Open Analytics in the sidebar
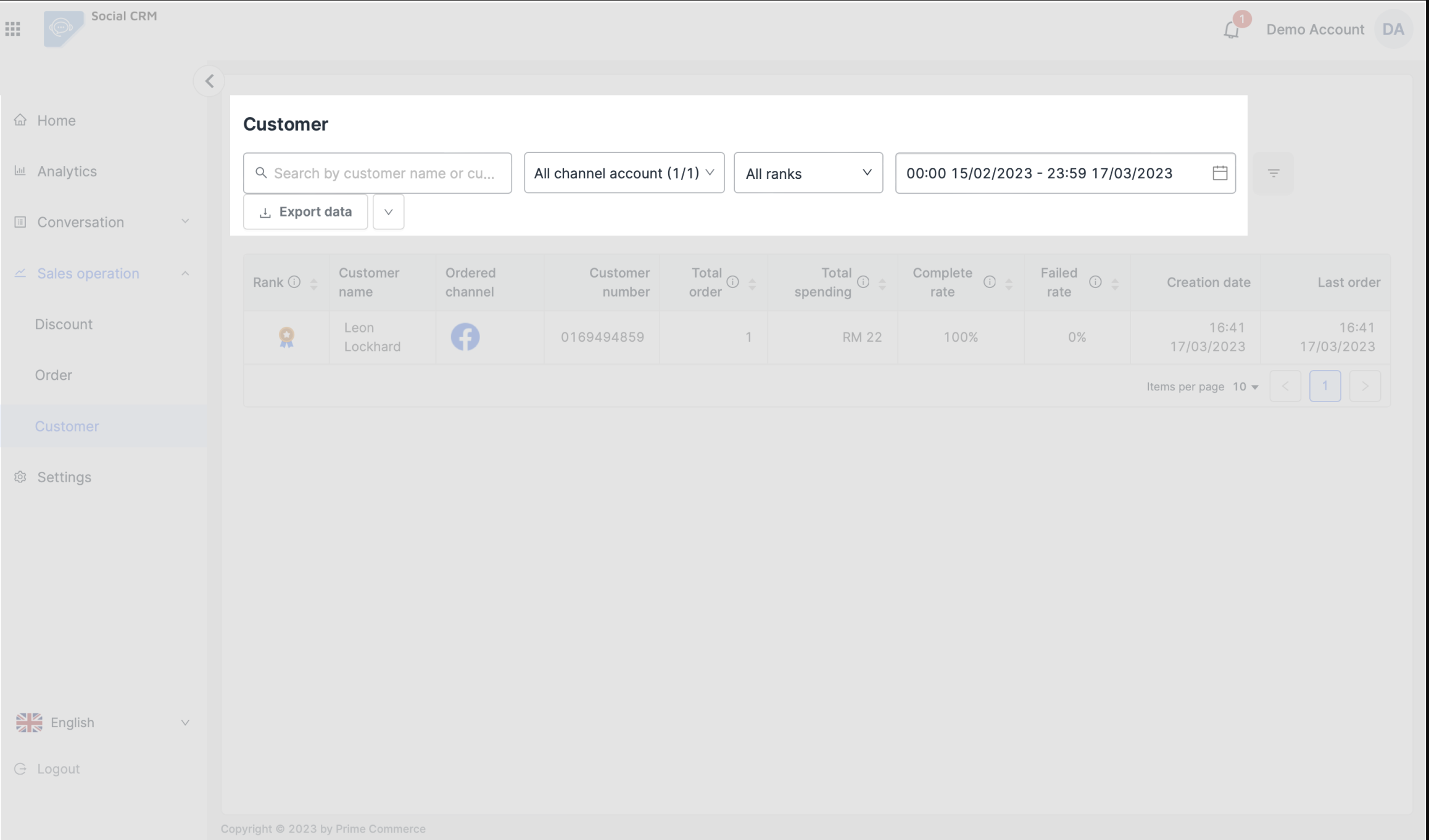This screenshot has height=840, width=1429. (67, 171)
